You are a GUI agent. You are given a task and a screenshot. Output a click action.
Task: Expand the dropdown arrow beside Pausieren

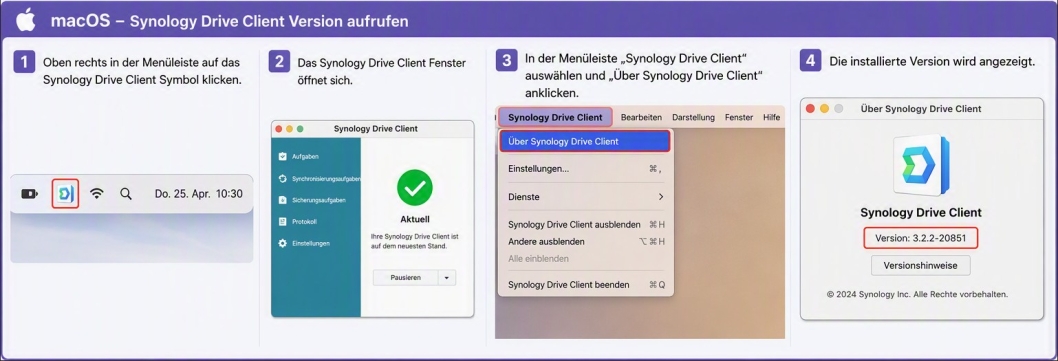tap(447, 277)
